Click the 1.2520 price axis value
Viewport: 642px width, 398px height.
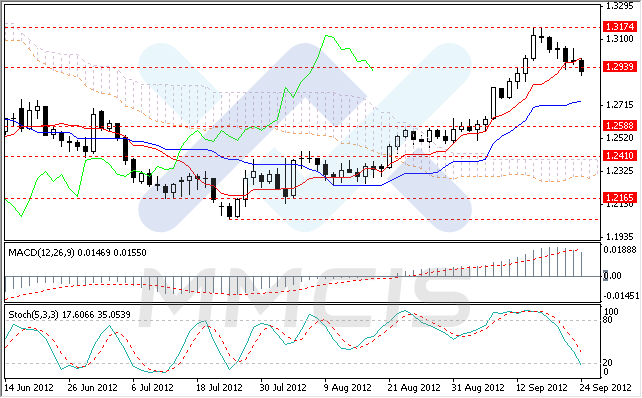pos(620,138)
